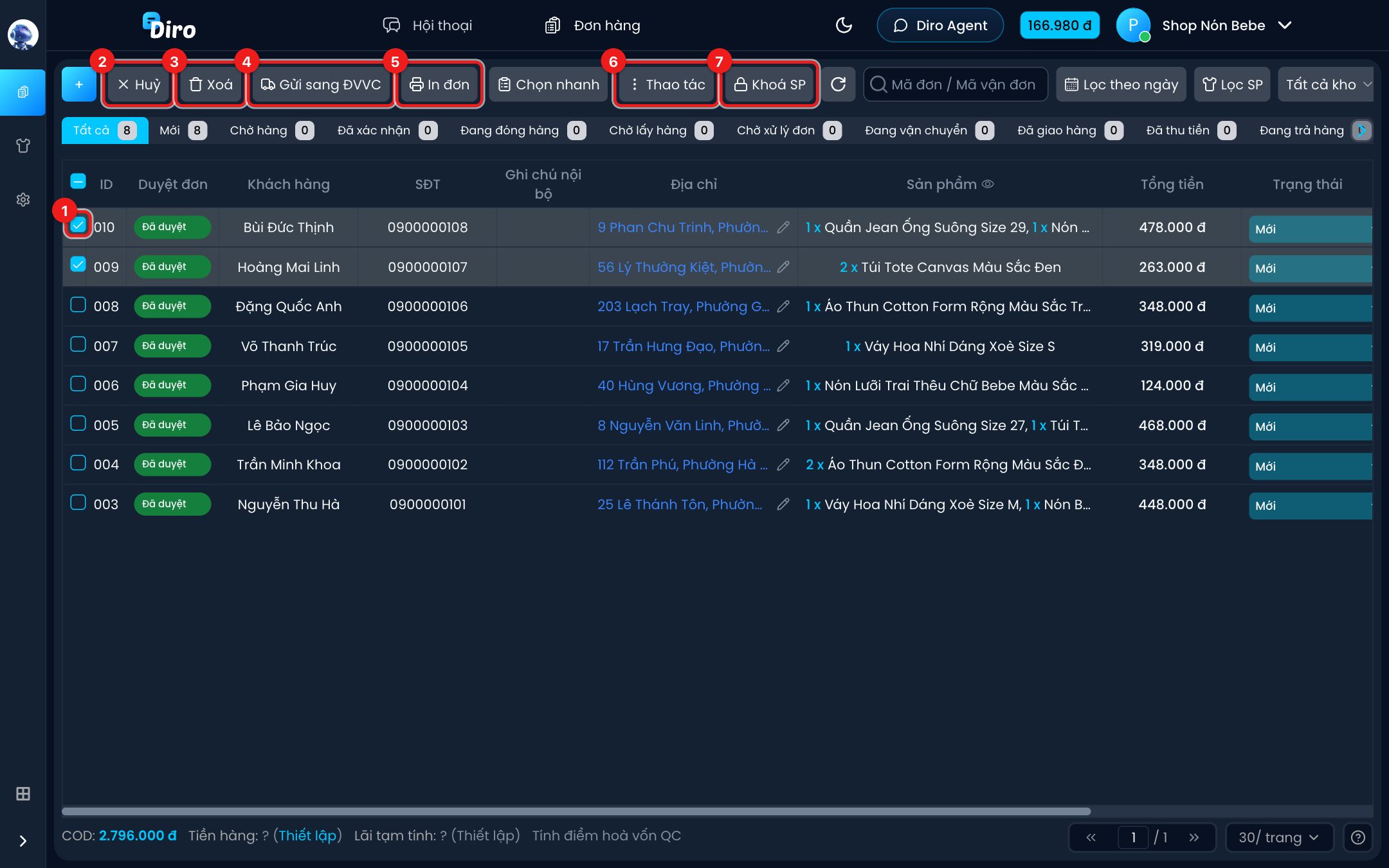Go to first page double-arrow icon
Image resolution: width=1389 pixels, height=868 pixels.
coord(1091,838)
